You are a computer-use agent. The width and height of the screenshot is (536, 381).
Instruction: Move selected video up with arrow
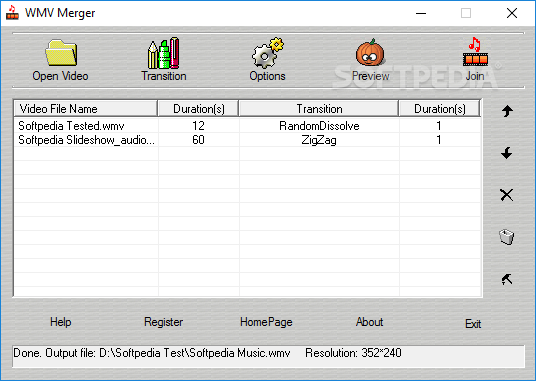tap(507, 111)
